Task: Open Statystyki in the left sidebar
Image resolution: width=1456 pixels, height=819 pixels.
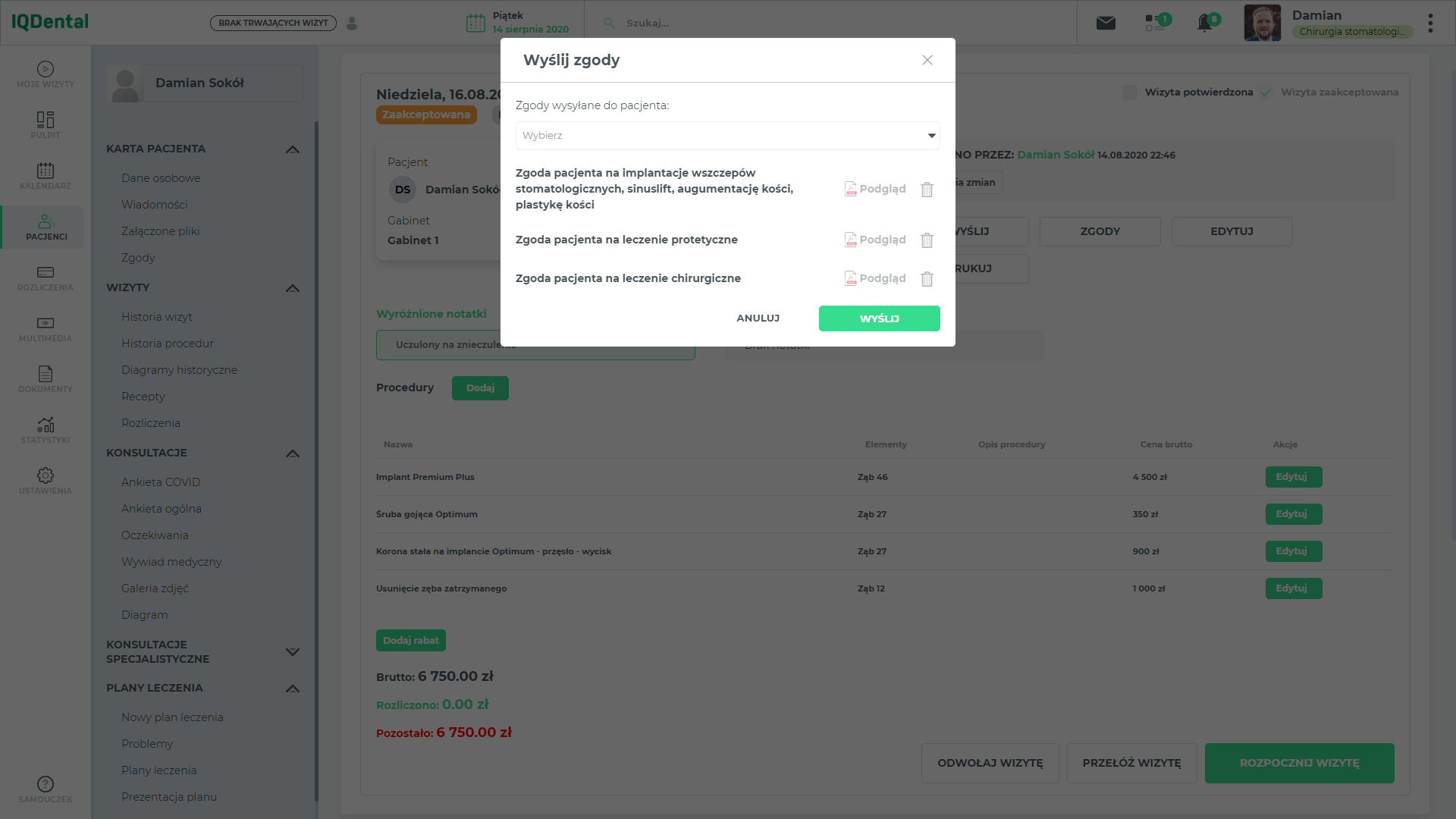Action: point(45,430)
